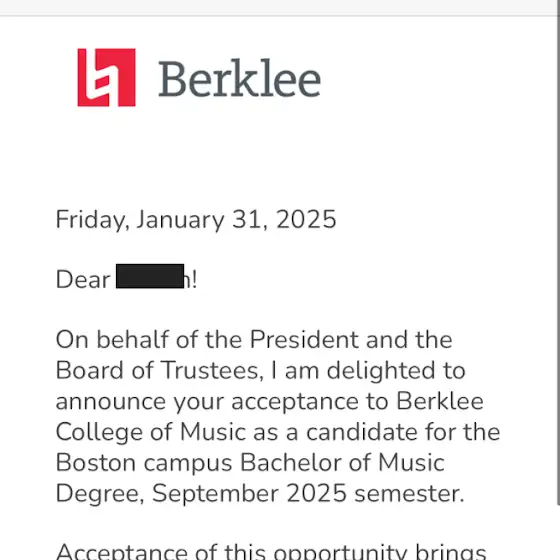Image resolution: width=560 pixels, height=560 pixels.
Task: Click the phrase Bachelor of Music
Action: click(x=342, y=462)
